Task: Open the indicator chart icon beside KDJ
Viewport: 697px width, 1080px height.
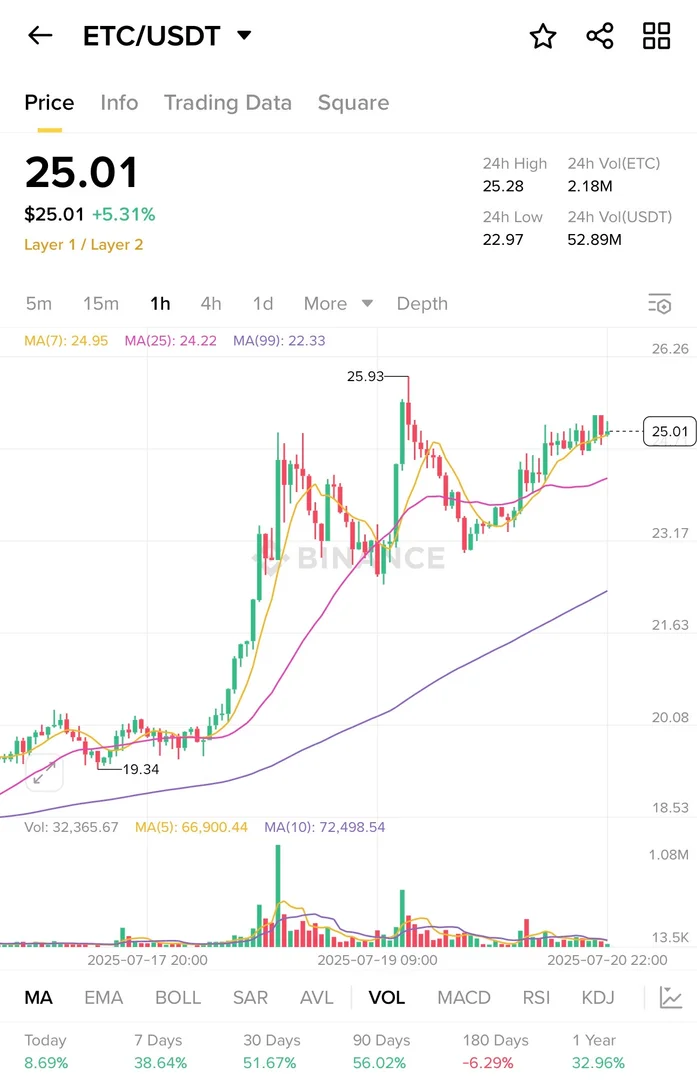Action: click(x=671, y=997)
